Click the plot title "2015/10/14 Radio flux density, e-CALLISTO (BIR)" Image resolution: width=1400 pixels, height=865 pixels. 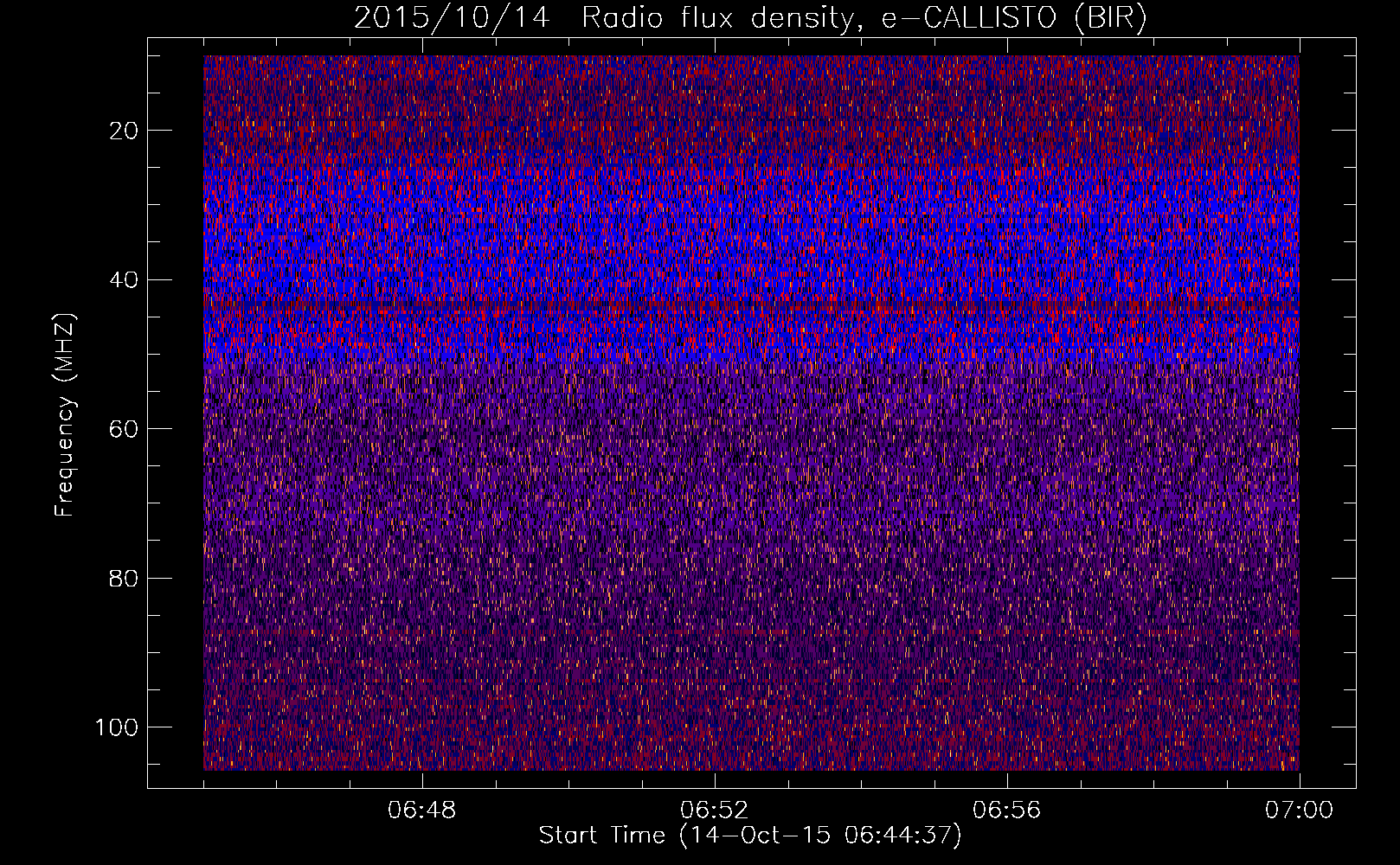(750, 18)
